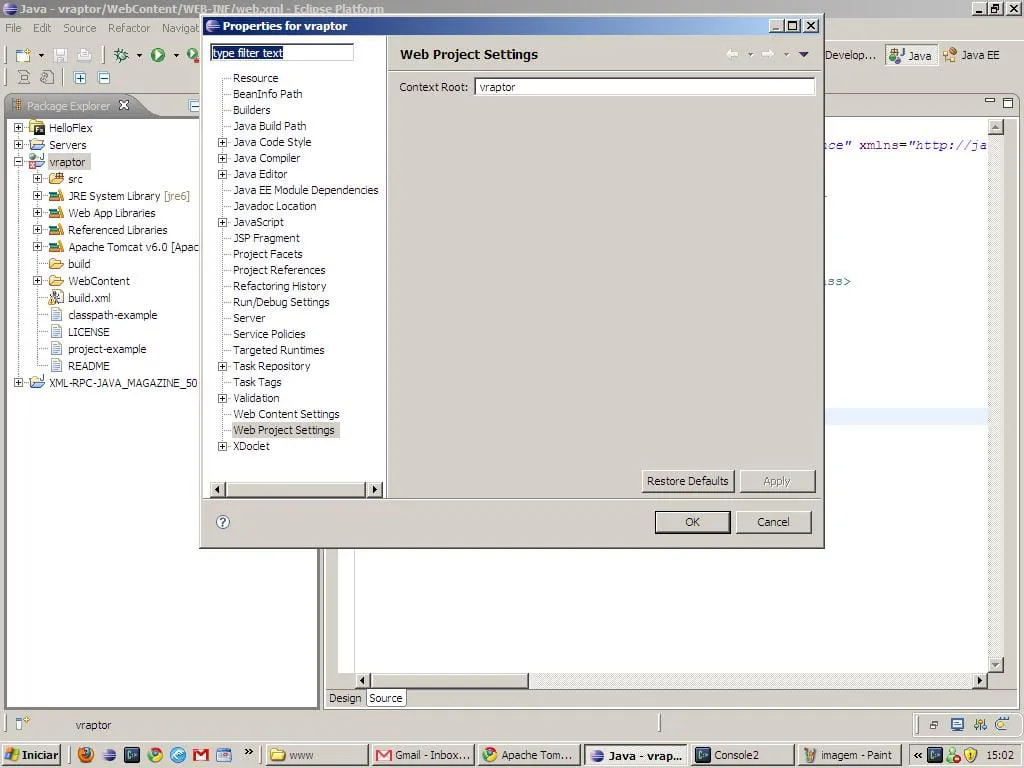
Task: Click the New wizard toolbar icon
Action: click(x=23, y=56)
